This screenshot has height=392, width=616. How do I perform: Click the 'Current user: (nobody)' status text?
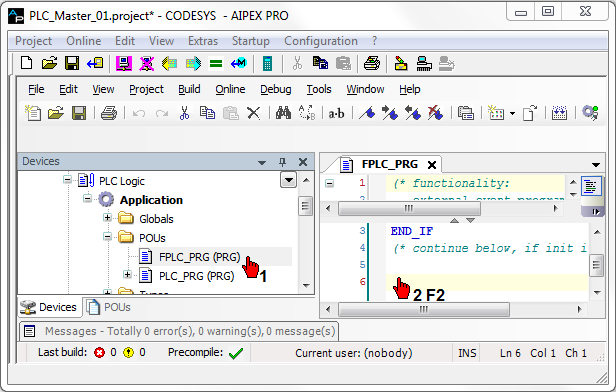pos(354,353)
